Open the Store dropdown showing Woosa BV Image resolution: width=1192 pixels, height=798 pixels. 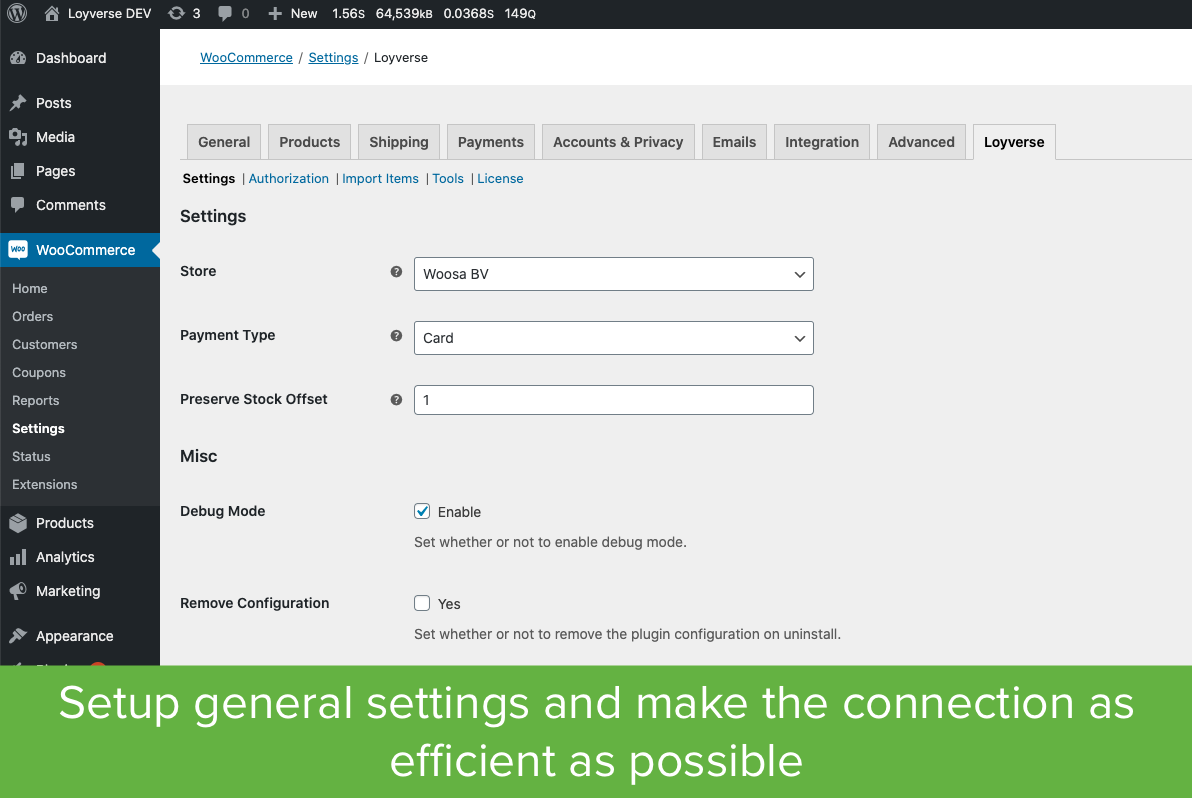(613, 274)
